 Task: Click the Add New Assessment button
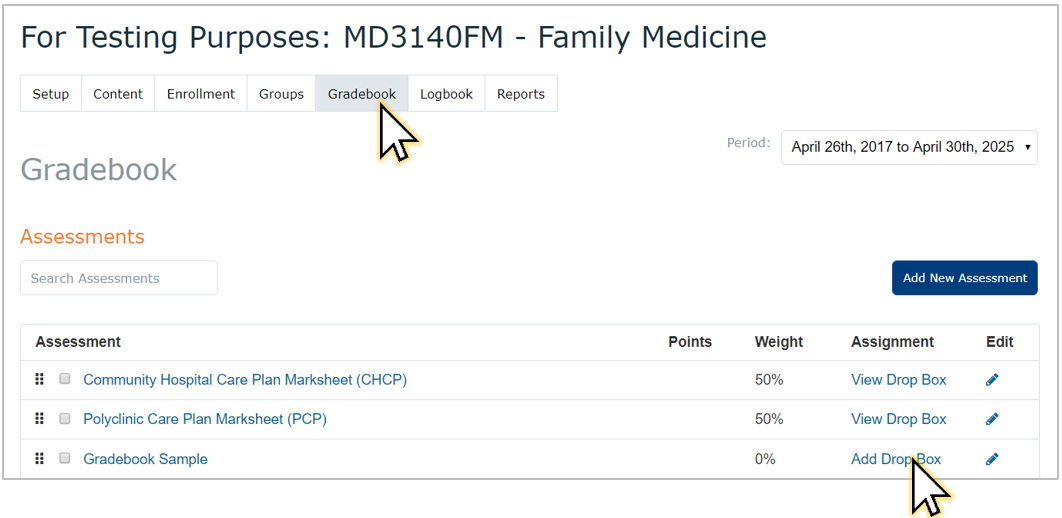(x=964, y=278)
